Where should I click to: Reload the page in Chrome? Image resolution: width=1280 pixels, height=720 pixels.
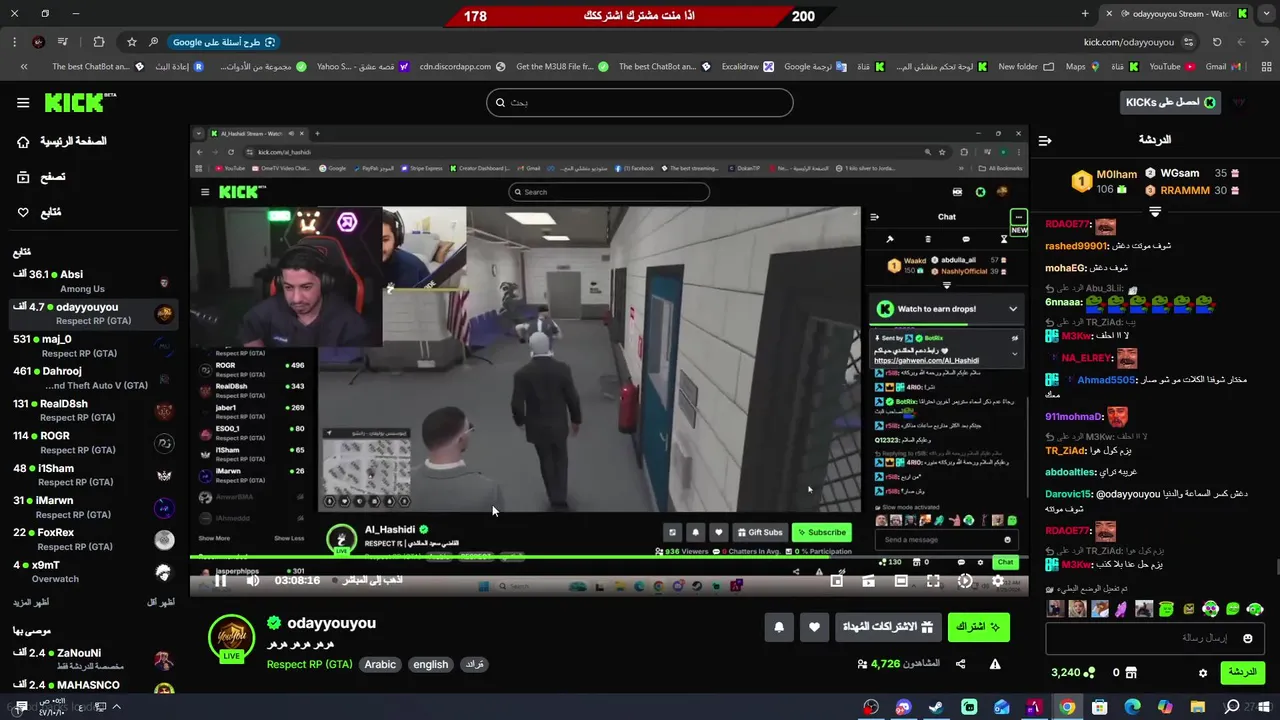(x=1217, y=42)
